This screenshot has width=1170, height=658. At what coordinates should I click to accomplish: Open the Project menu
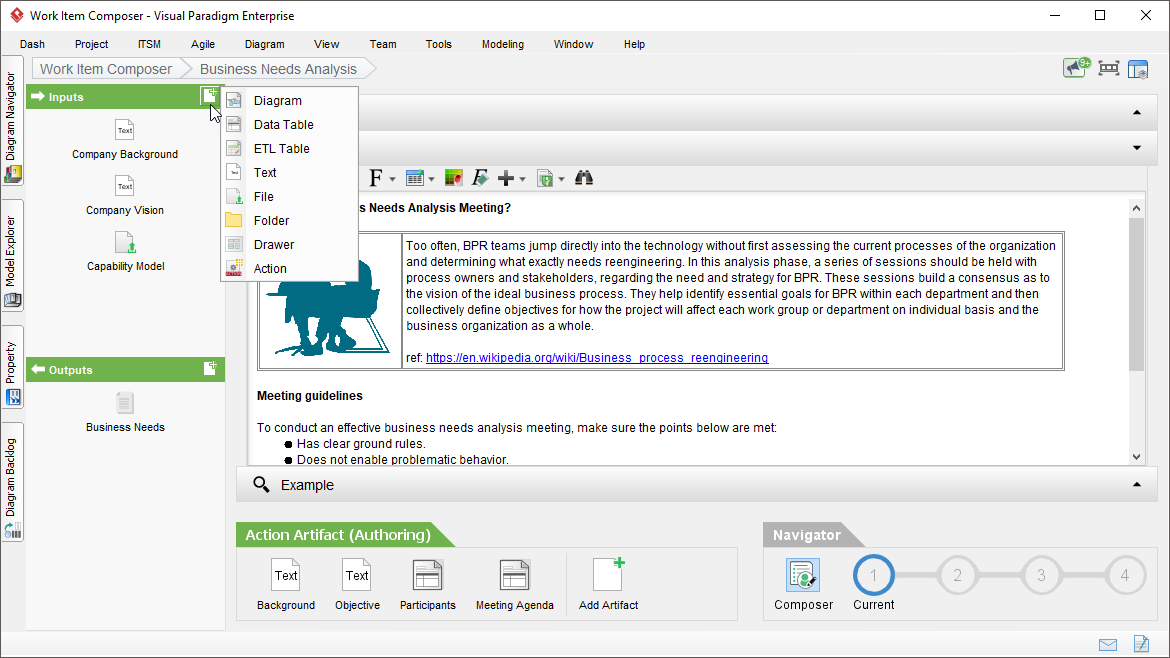tap(91, 44)
